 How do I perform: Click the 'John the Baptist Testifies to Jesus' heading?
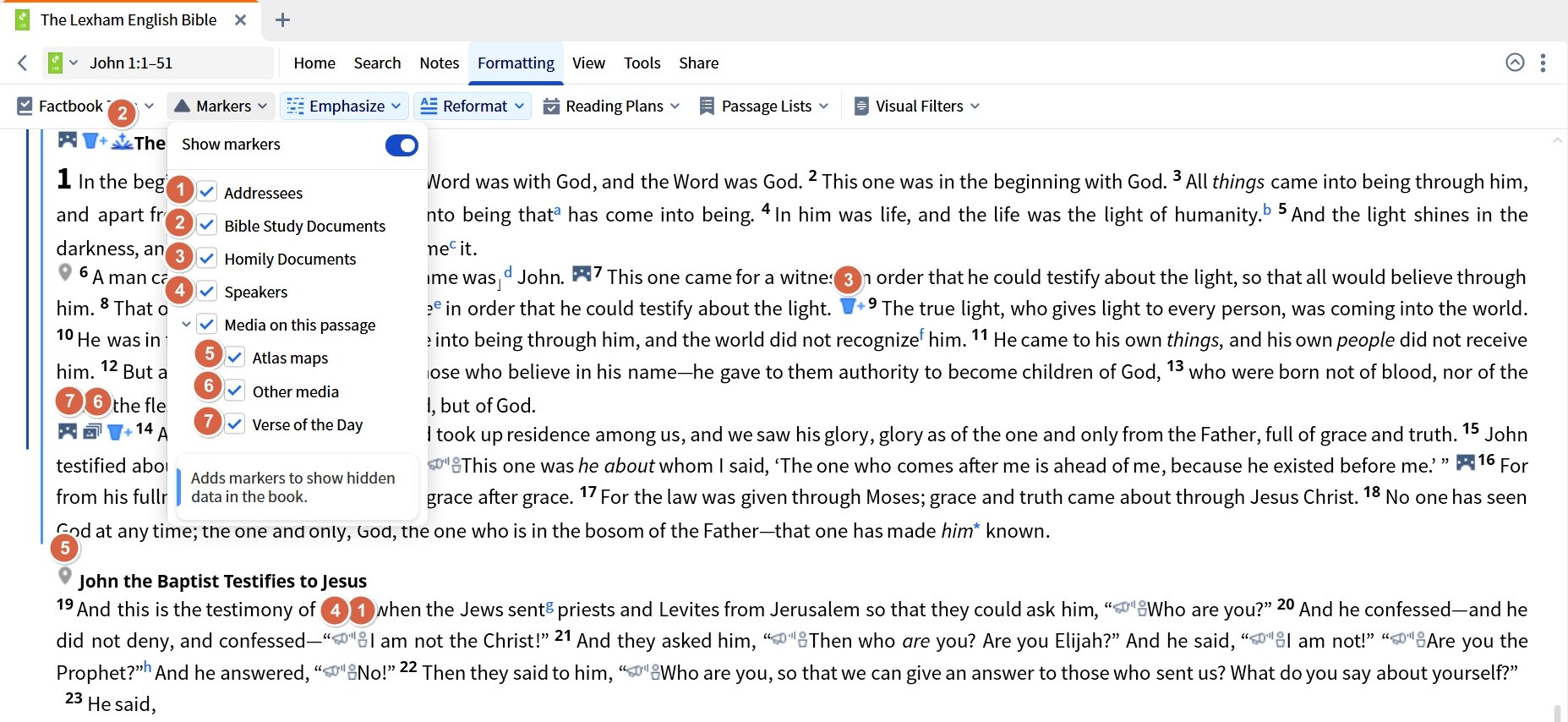[222, 581]
